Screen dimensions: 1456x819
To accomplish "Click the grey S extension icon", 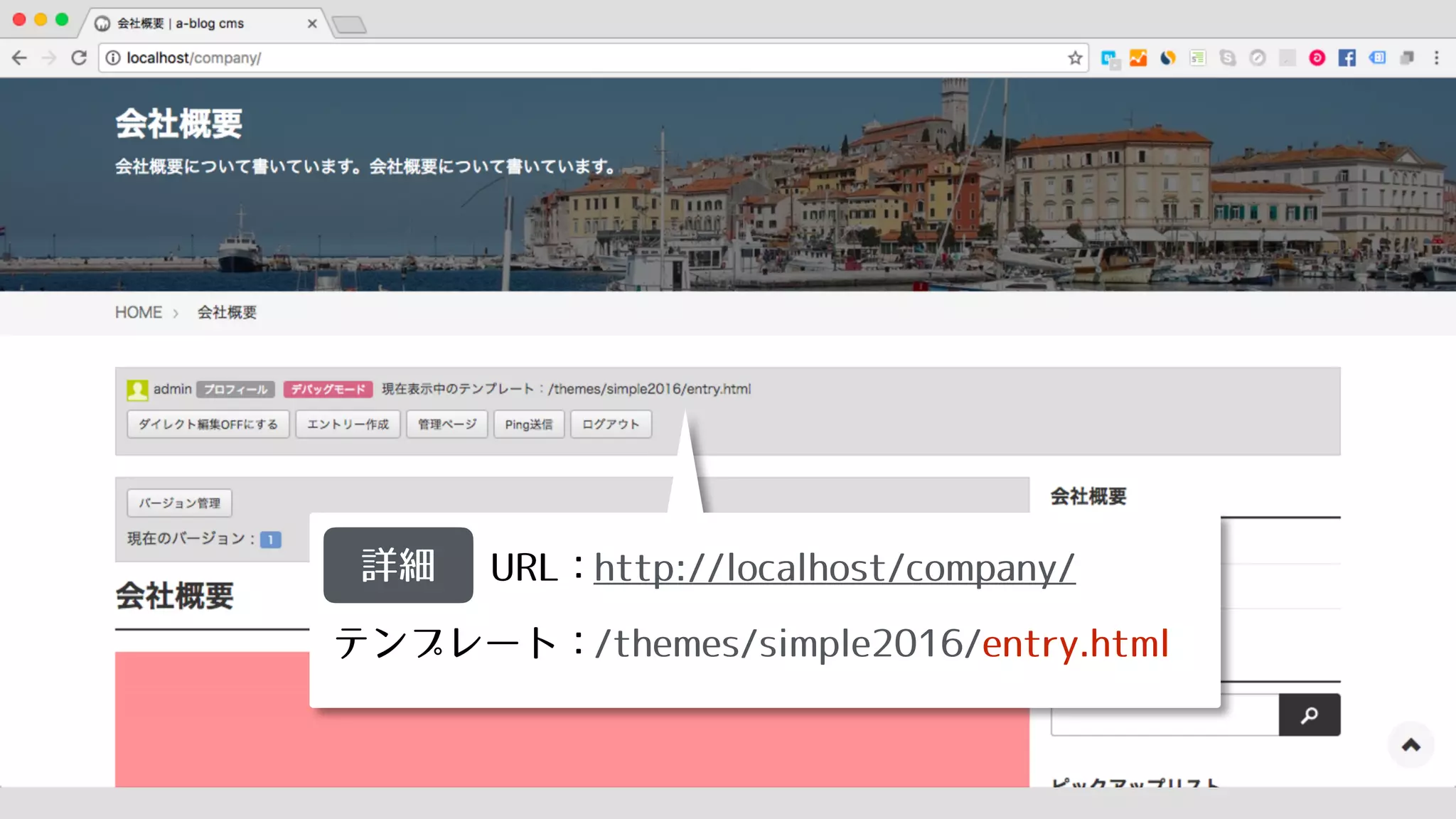I will [x=1228, y=58].
